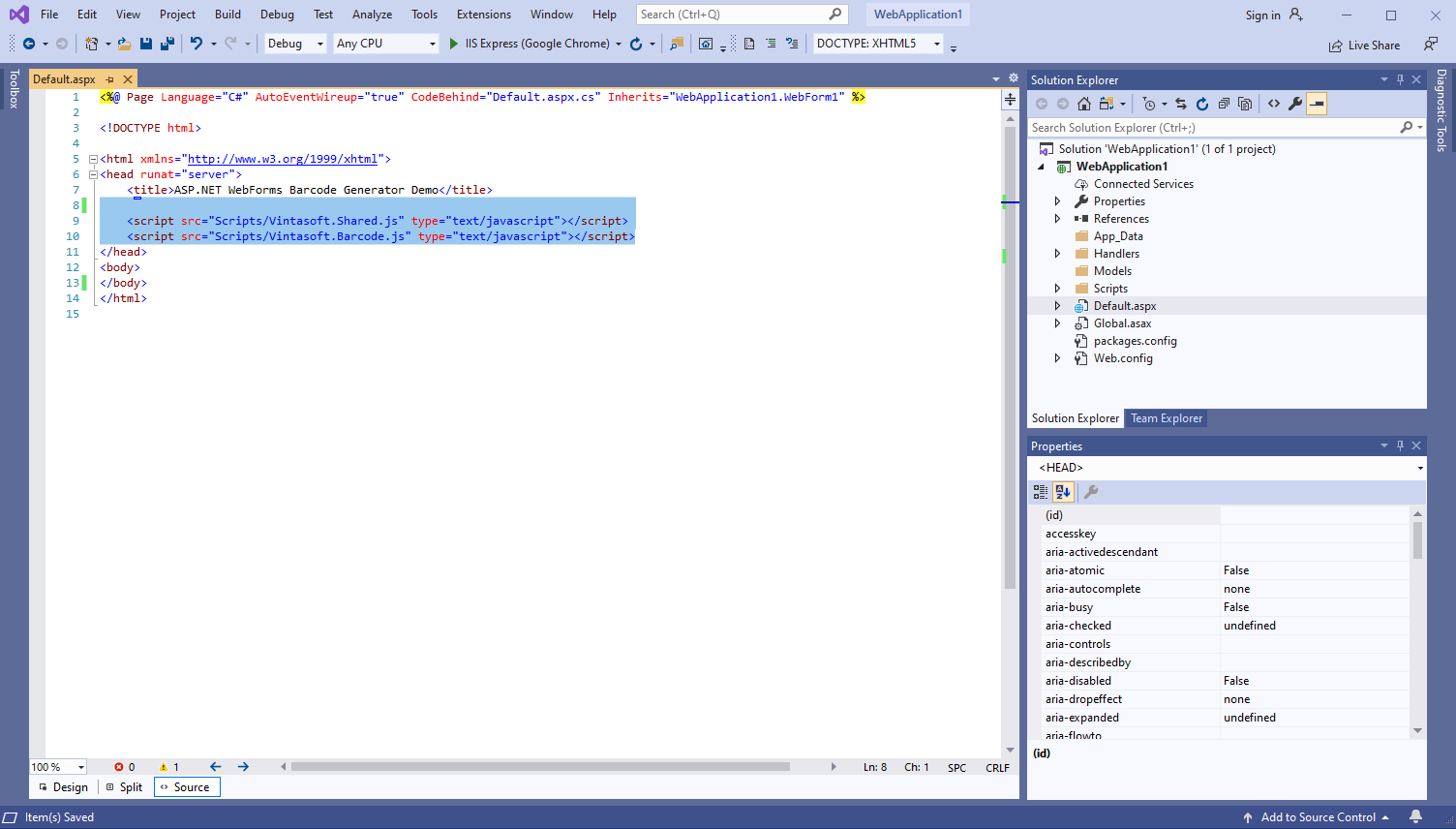Toggle pin on Default.aspx tab

coord(109,79)
